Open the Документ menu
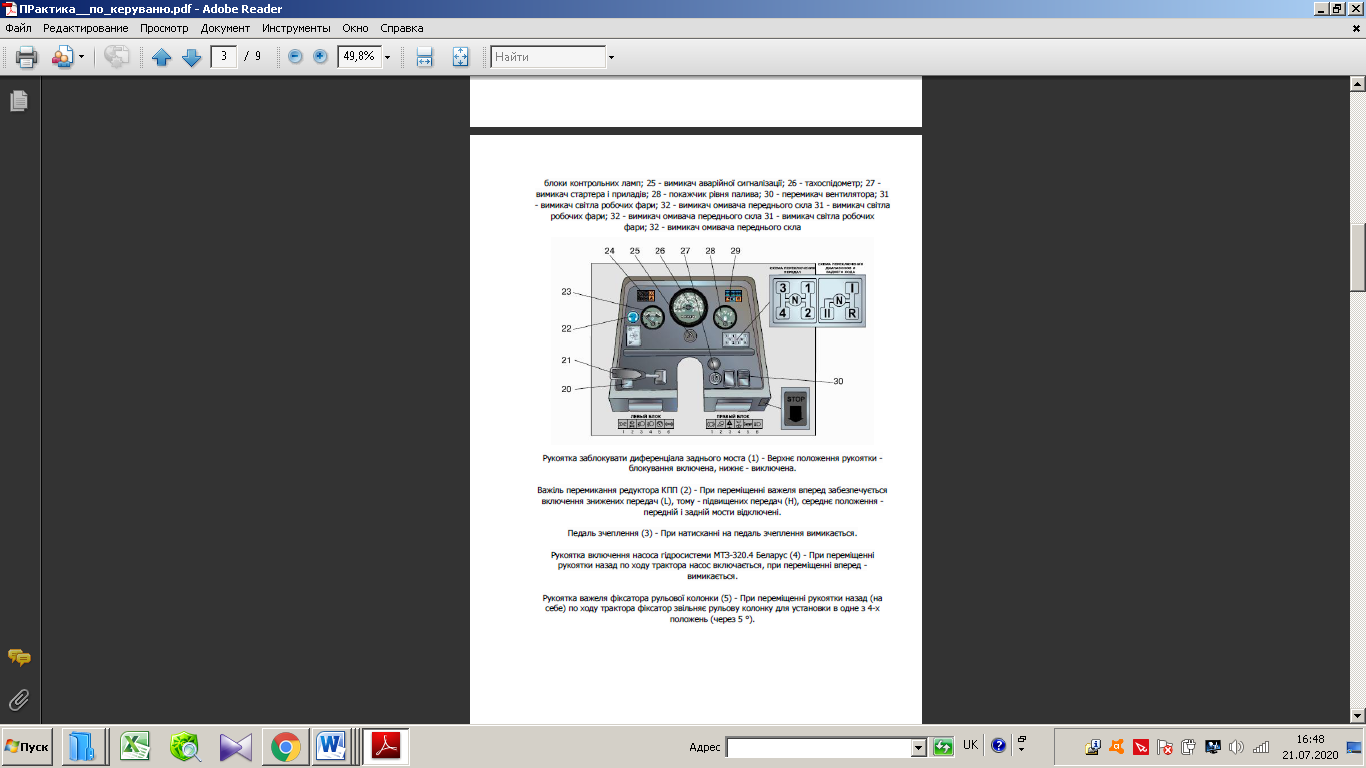The width and height of the screenshot is (1366, 768). pos(225,28)
